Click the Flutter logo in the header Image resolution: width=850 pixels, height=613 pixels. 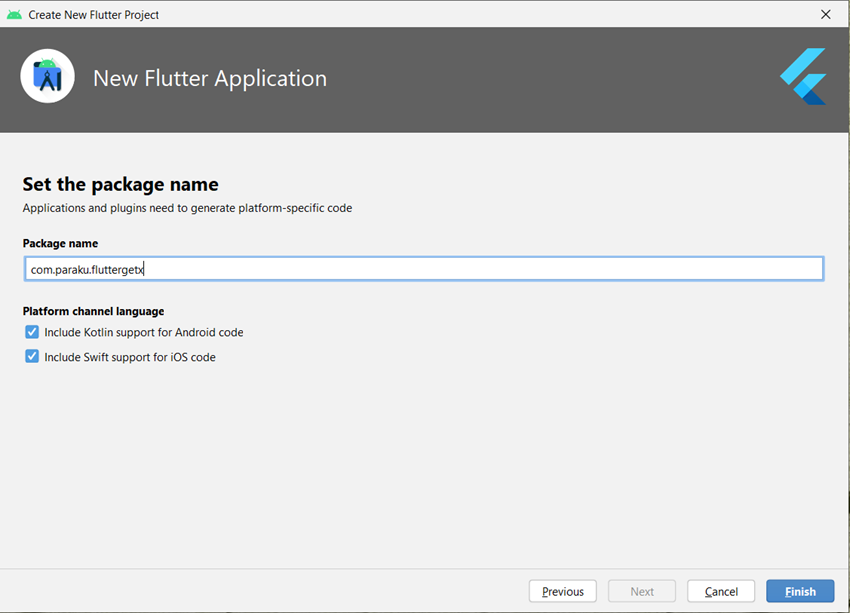pyautogui.click(x=803, y=76)
